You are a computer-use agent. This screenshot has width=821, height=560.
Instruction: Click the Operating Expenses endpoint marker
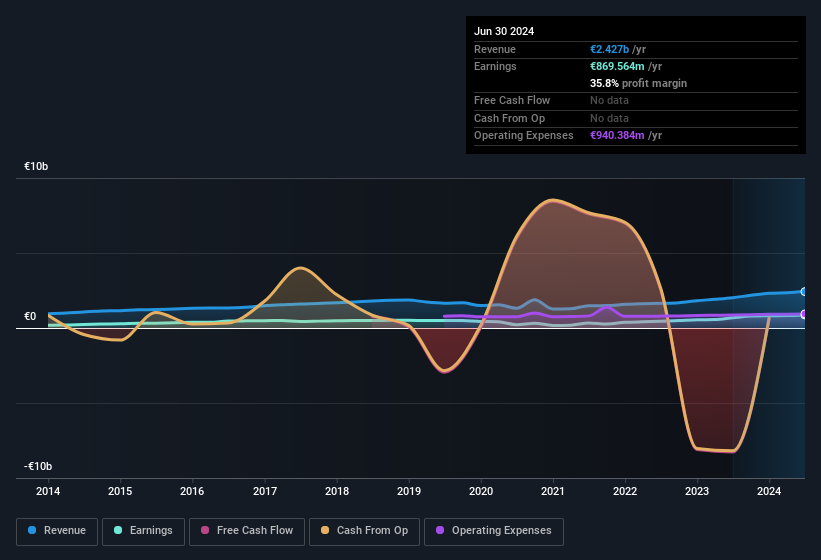click(x=804, y=314)
